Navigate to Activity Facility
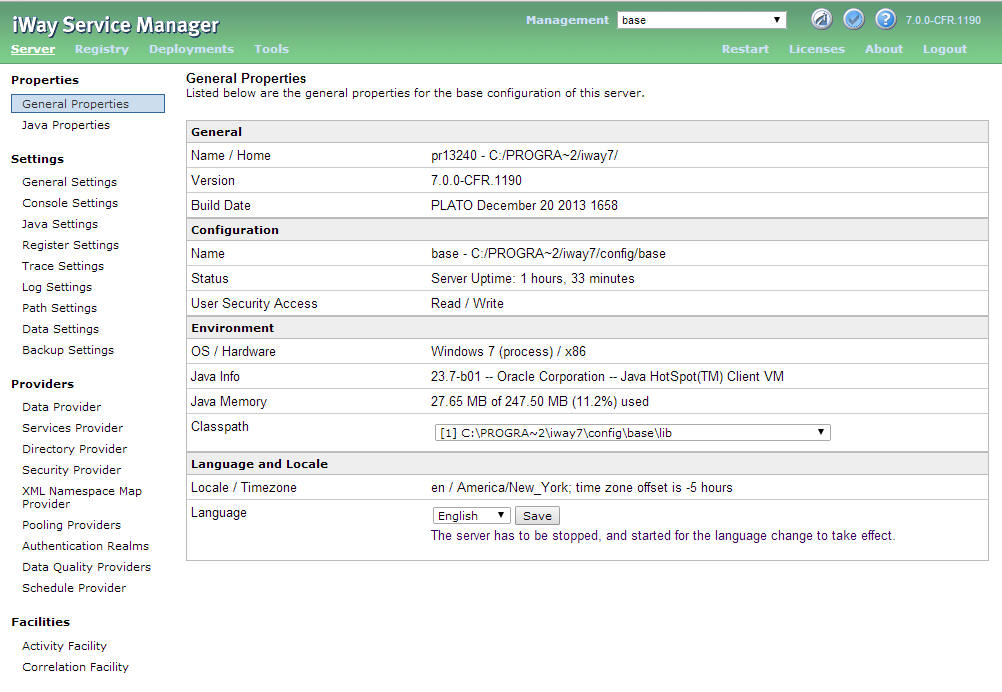Viewport: 1002px width, 692px height. pos(64,646)
